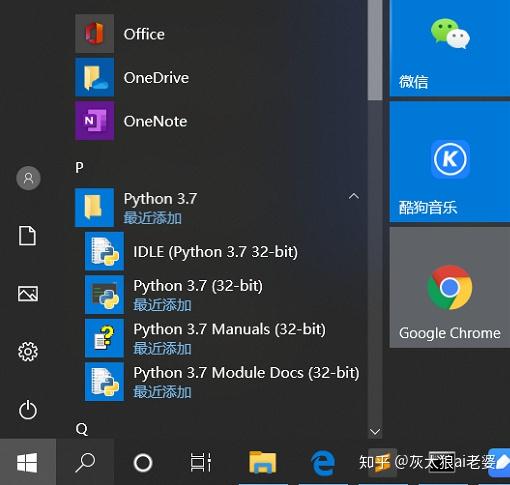
Task: Click the scroll-down arrow of app list
Action: tap(375, 432)
